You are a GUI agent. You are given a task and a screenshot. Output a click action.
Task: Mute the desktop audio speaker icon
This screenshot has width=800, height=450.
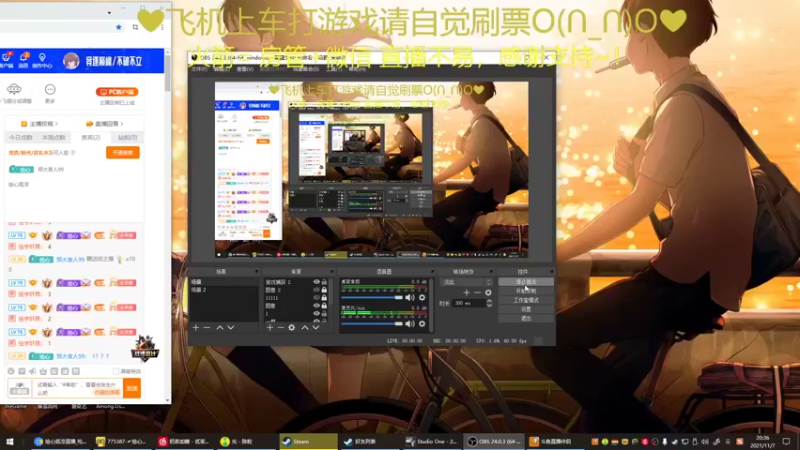(410, 297)
